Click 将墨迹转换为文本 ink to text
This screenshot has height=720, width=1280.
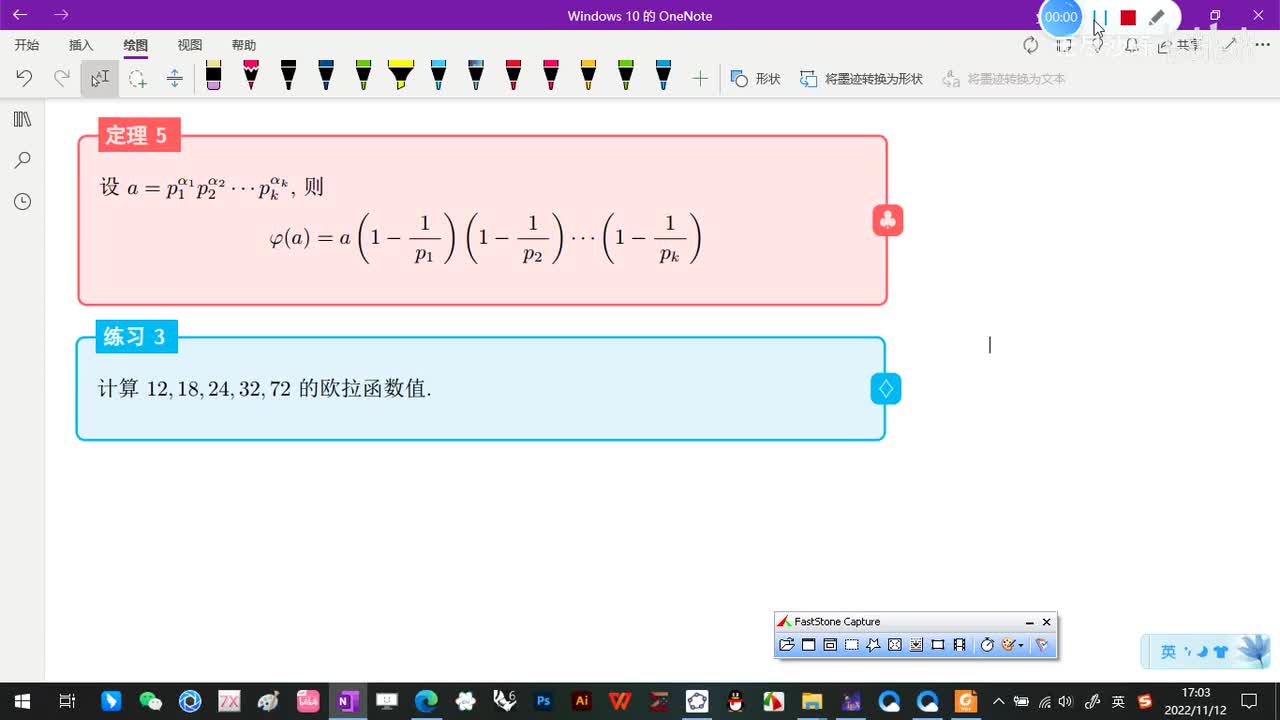(x=1004, y=78)
